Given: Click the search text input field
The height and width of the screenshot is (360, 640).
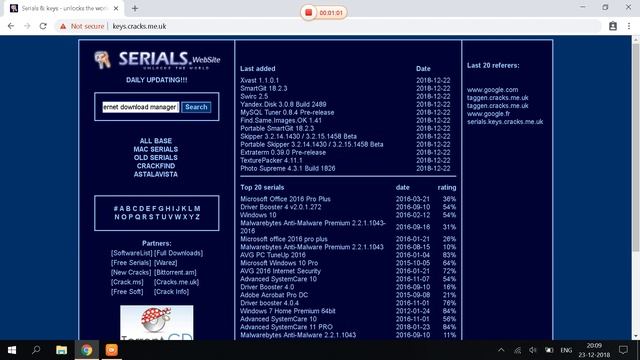Looking at the screenshot, I should (x=140, y=107).
